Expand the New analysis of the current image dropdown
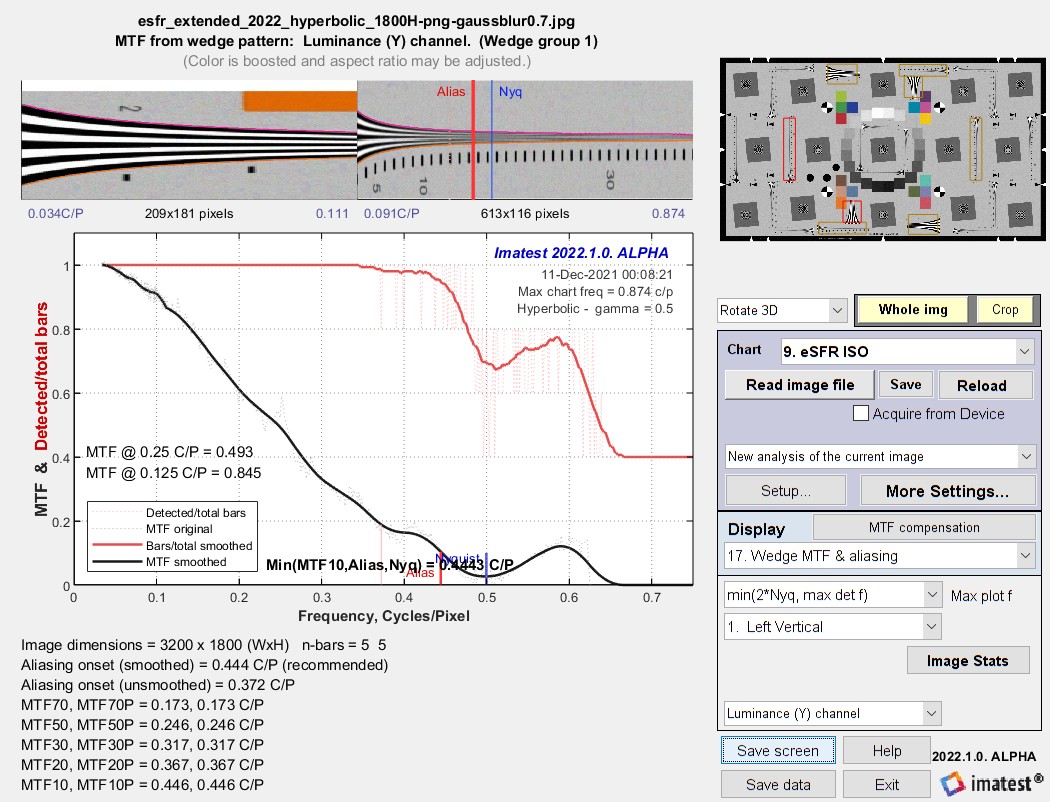Viewport: 1050px width, 802px height. click(880, 457)
